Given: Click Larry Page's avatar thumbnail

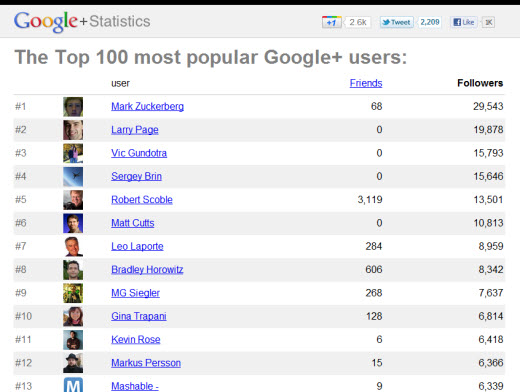Looking at the screenshot, I should click(x=73, y=130).
